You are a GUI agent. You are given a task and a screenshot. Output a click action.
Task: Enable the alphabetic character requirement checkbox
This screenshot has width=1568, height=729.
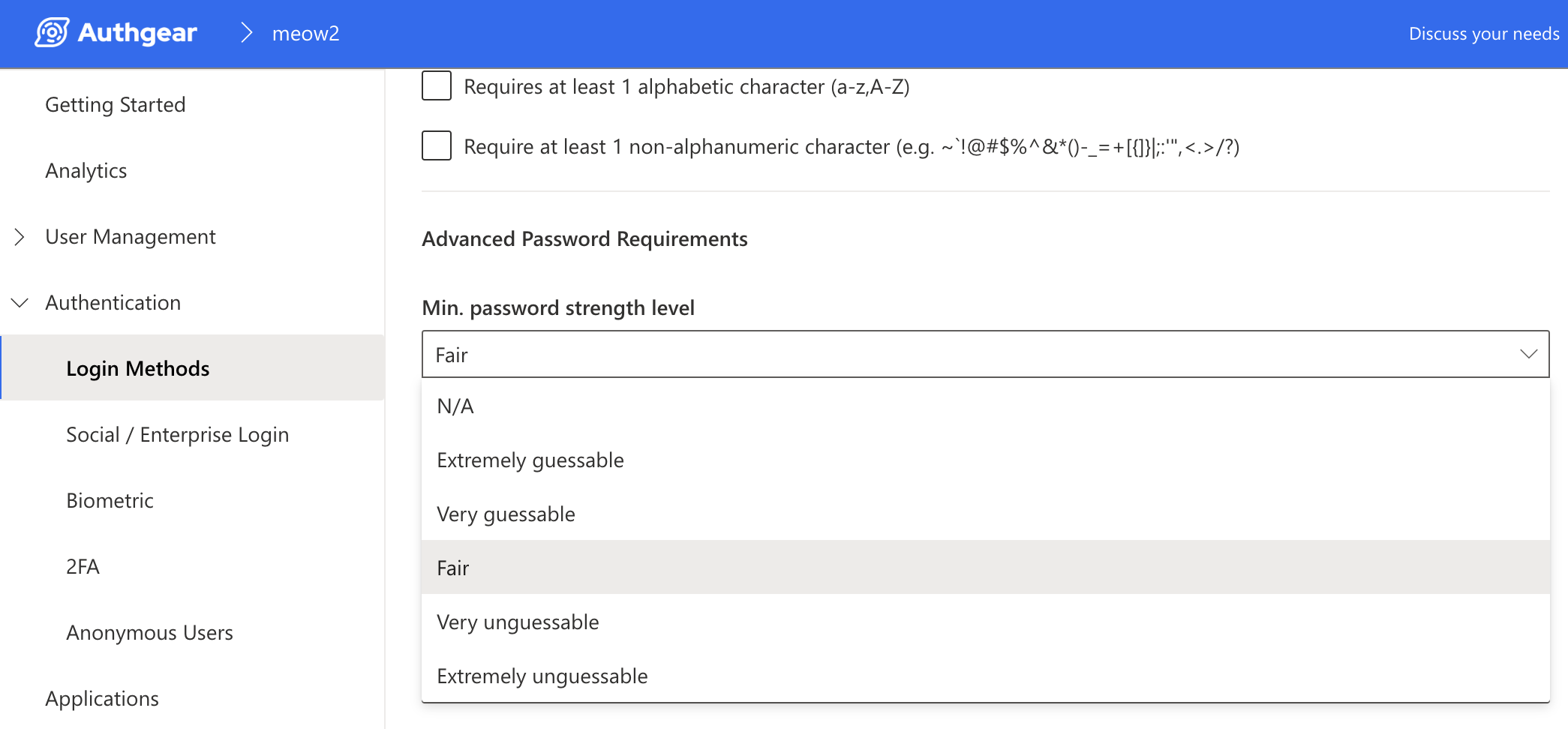(x=437, y=86)
